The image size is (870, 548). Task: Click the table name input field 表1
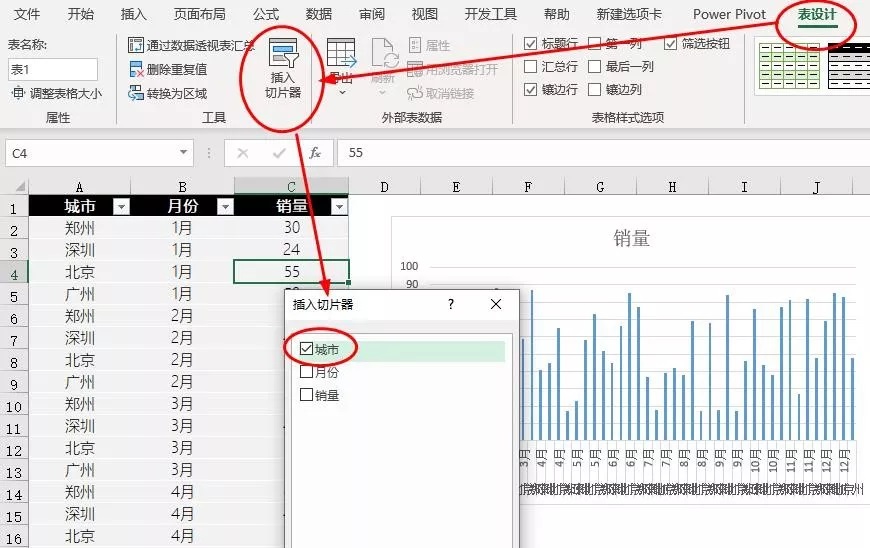click(x=53, y=69)
